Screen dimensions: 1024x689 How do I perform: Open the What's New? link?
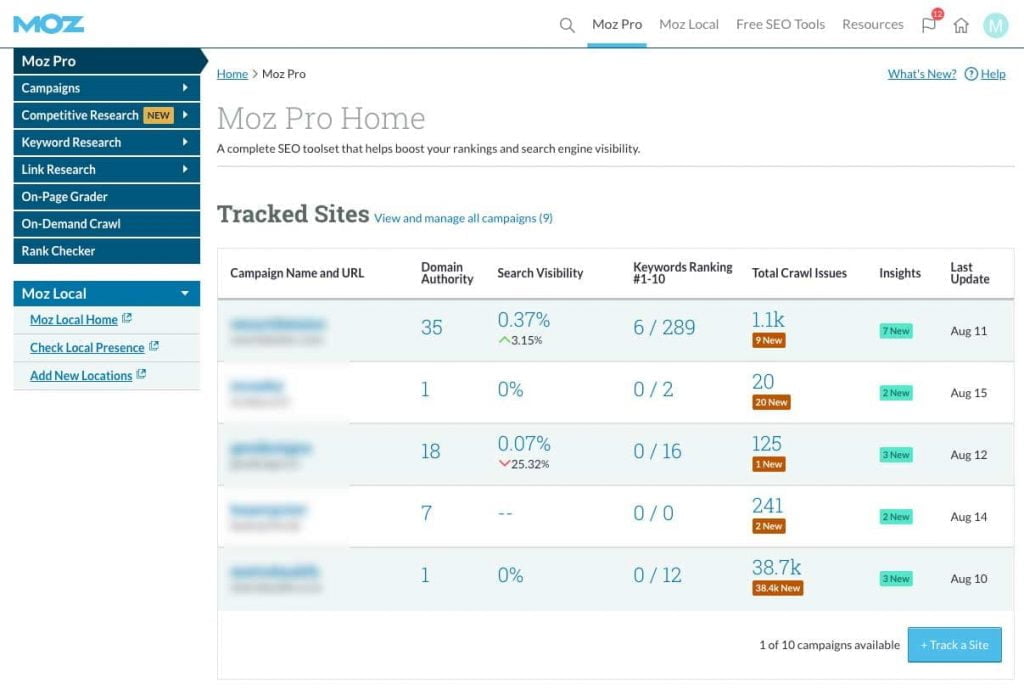(x=921, y=74)
